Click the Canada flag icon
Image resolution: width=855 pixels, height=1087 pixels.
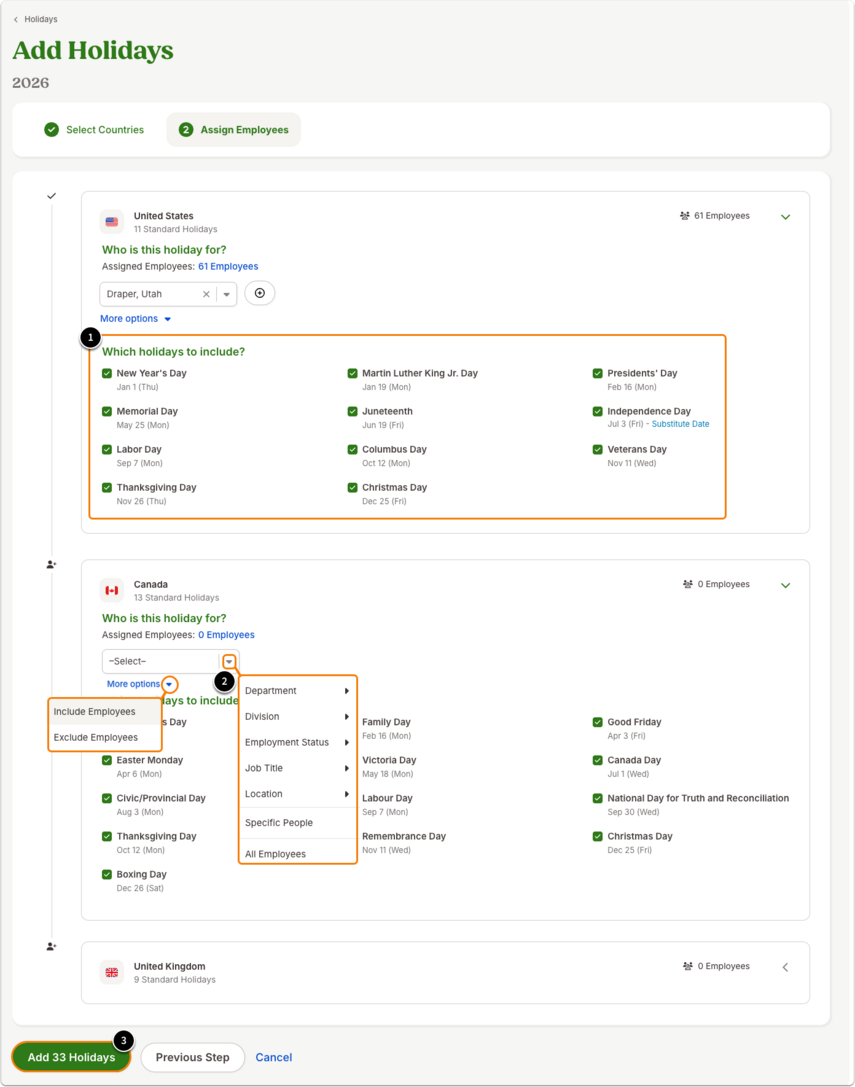pos(112,591)
